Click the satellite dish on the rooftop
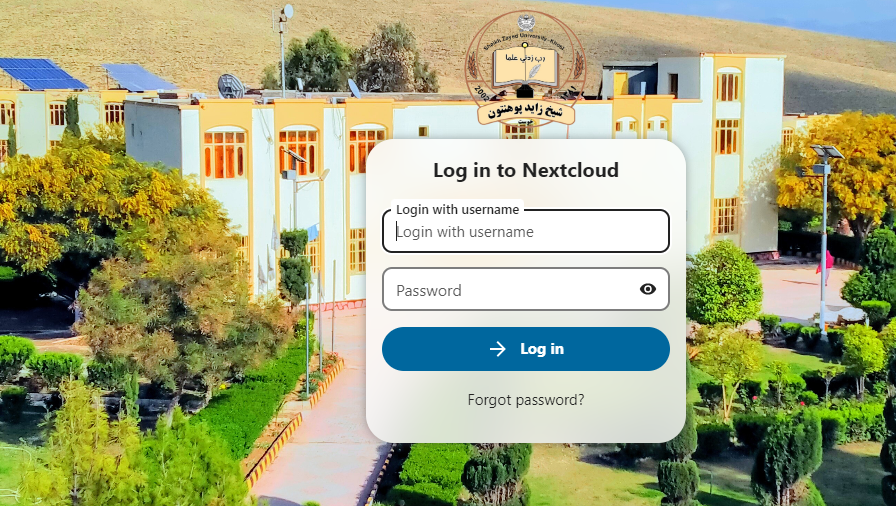Image resolution: width=896 pixels, height=506 pixels. (231, 86)
